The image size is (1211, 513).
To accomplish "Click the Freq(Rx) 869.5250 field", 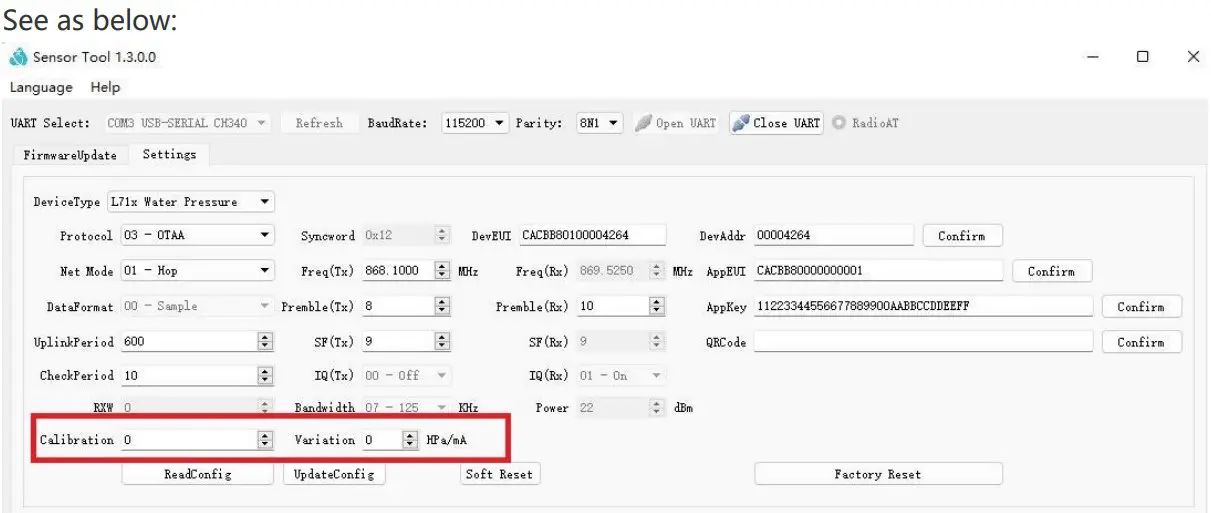I will pyautogui.click(x=621, y=271).
